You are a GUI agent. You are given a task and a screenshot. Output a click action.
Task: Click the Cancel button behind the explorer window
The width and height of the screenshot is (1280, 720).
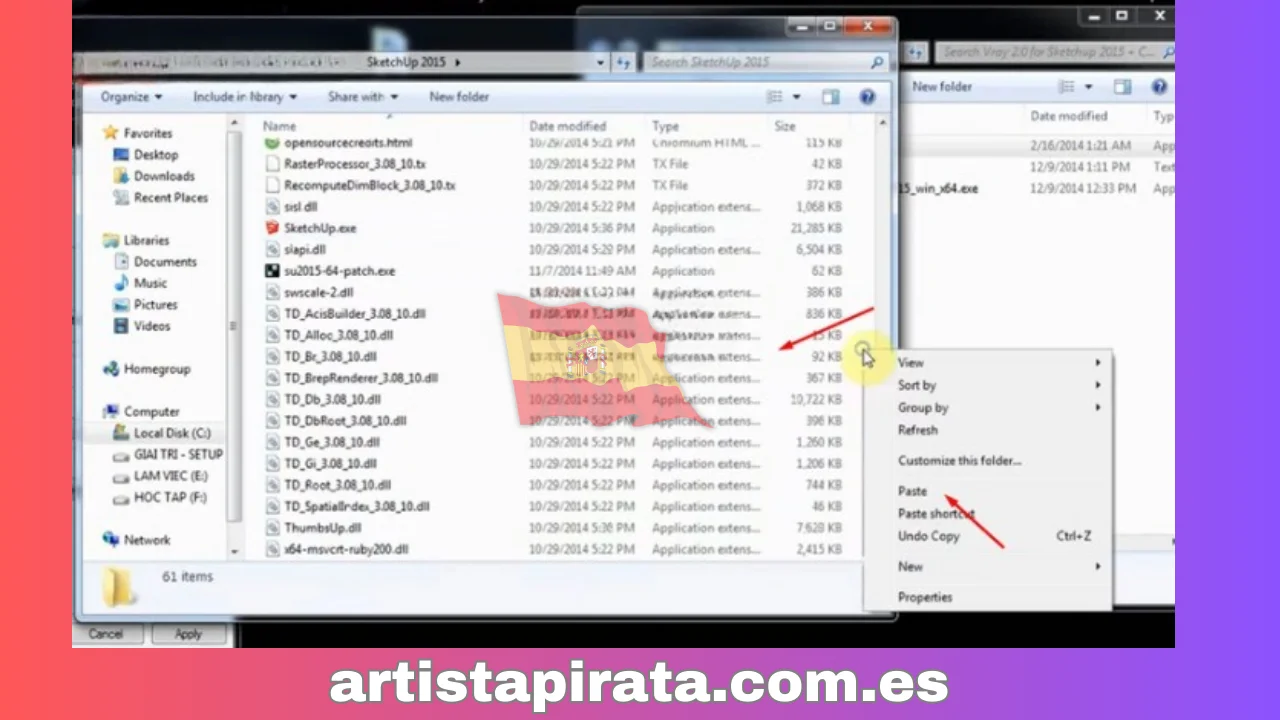click(x=105, y=634)
